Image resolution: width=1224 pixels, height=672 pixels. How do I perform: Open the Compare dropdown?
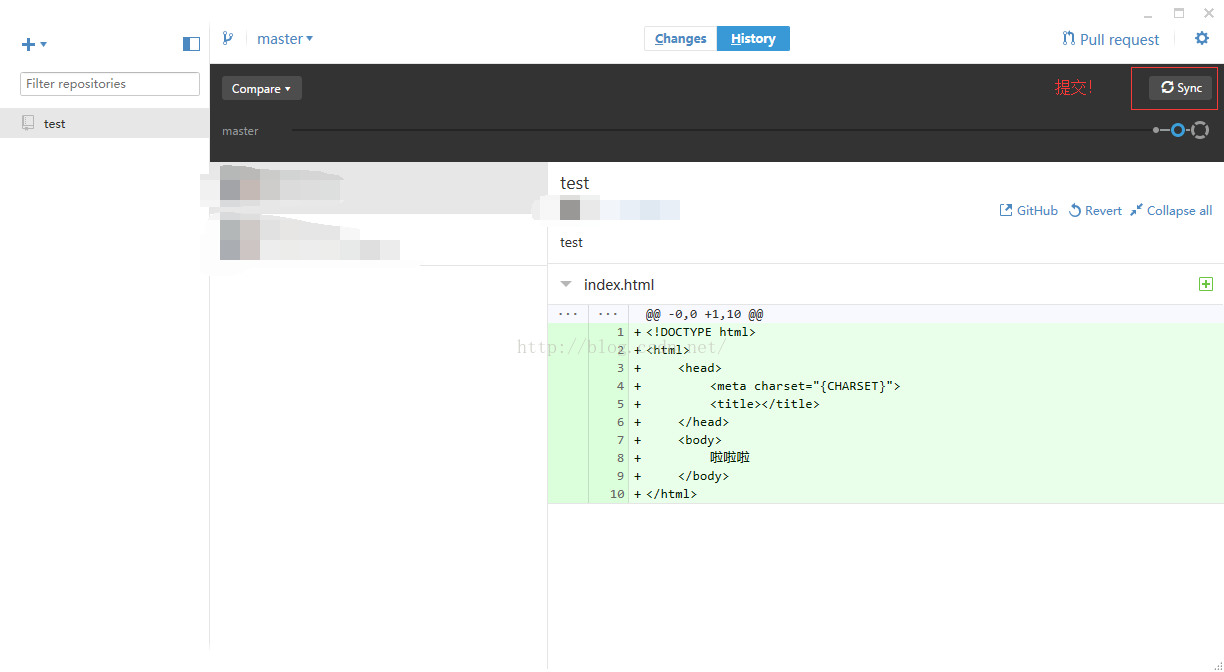point(261,88)
